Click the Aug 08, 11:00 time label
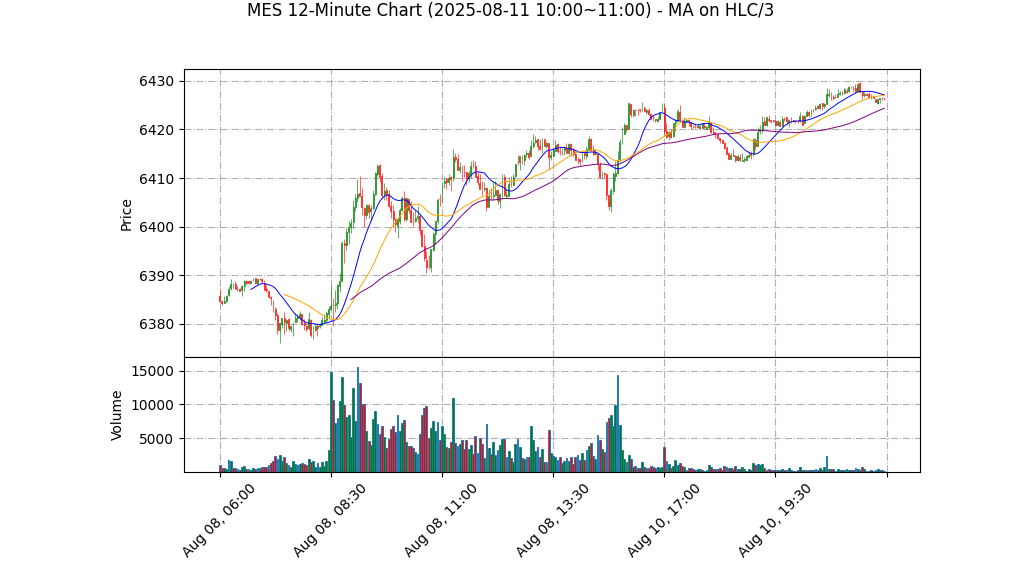Screen dimensions: 1022x575 [x=441, y=520]
